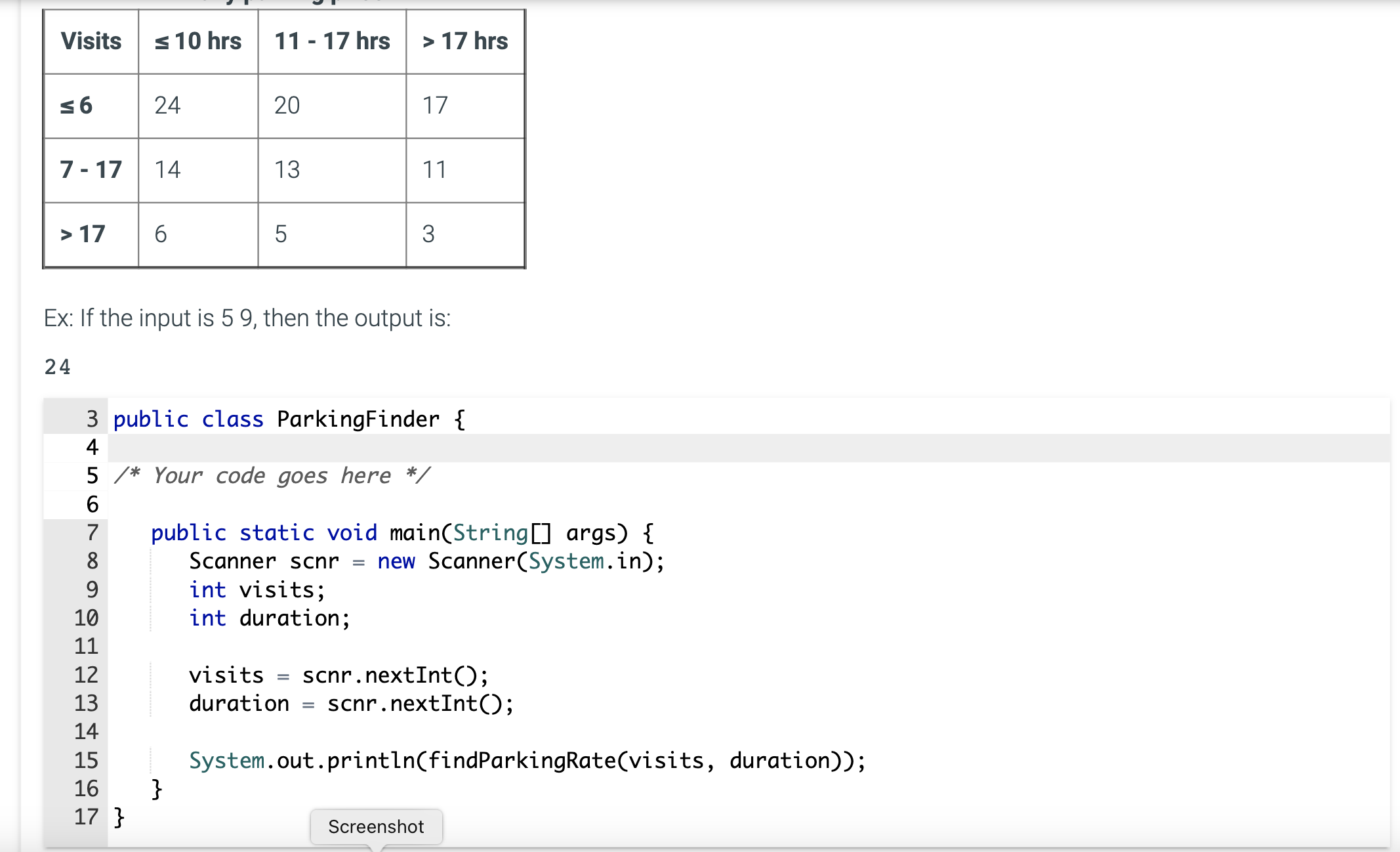
Task: Click the 'Scanner scnr = new Scanner' line
Action: click(426, 561)
